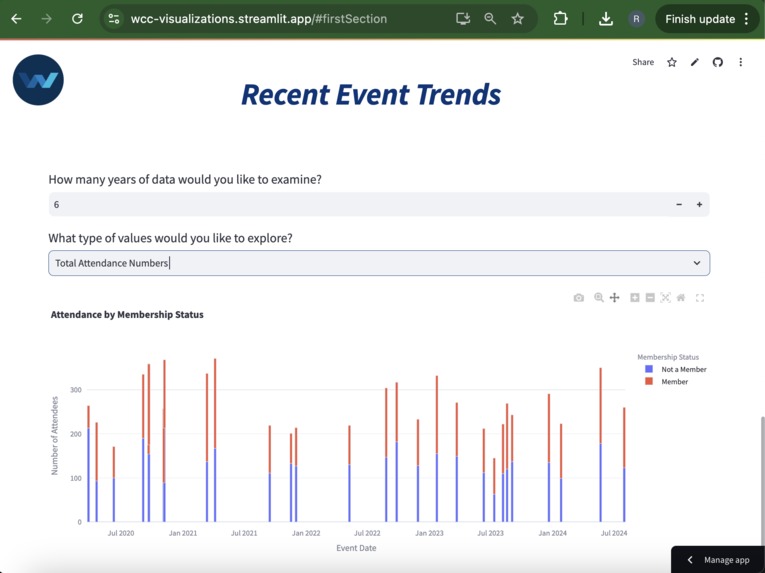Click the Jul 2023 axis label
Viewport: 765px width, 573px height.
pyautogui.click(x=490, y=533)
